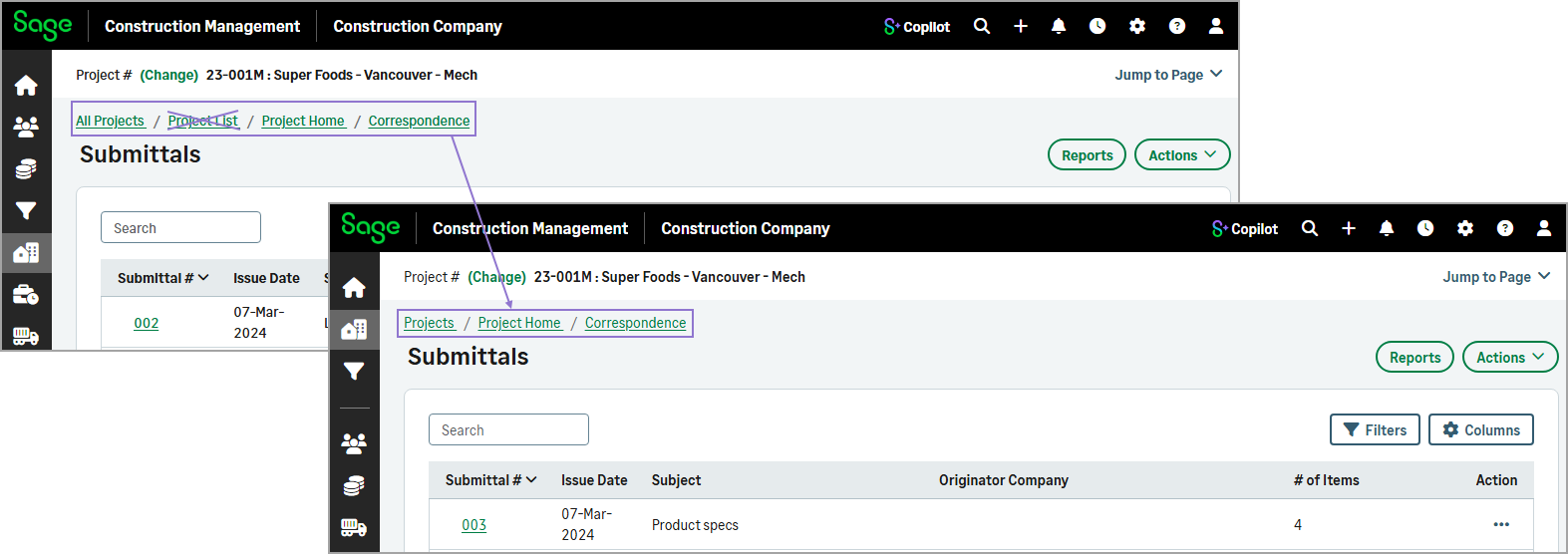Image resolution: width=1568 pixels, height=554 pixels.
Task: Click Subject column header in front window
Action: click(x=676, y=480)
